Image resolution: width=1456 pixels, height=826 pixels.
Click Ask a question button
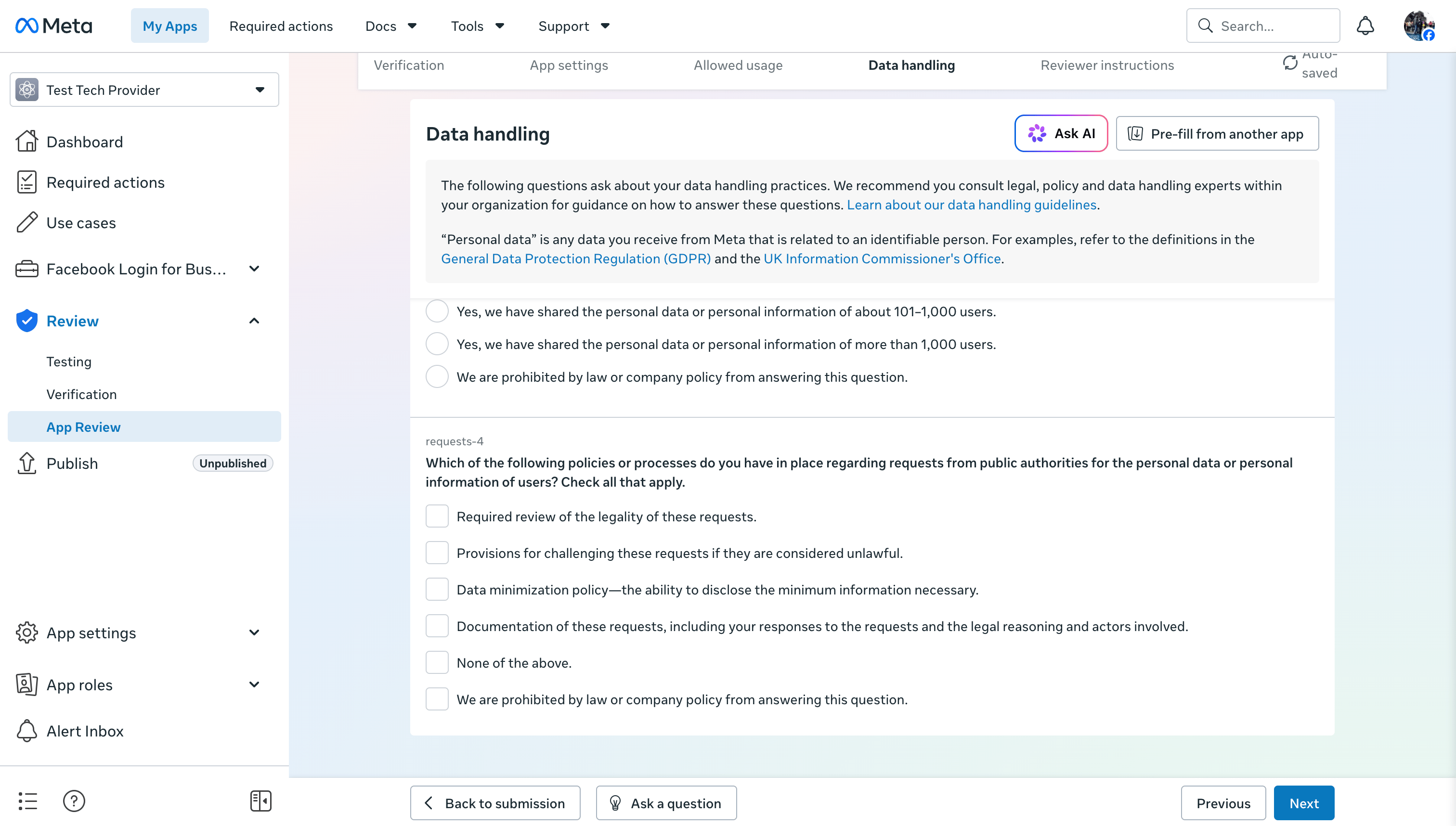(665, 803)
